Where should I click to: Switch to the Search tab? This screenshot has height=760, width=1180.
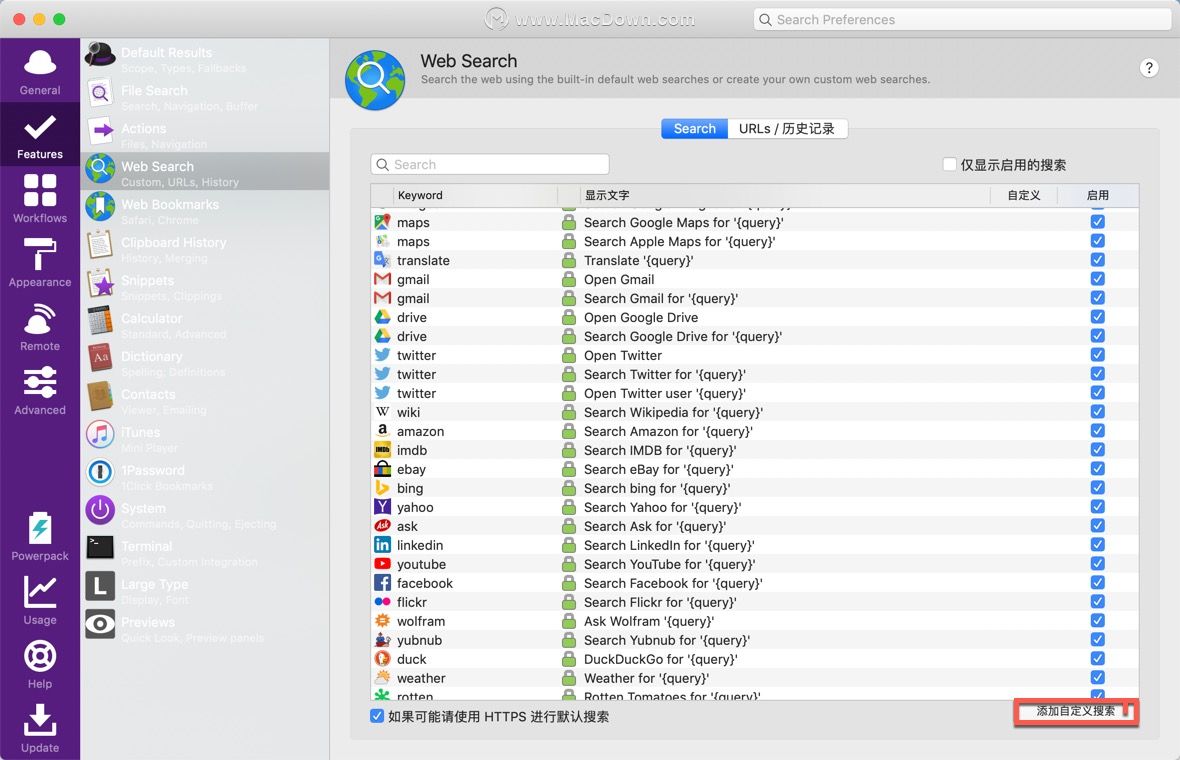pos(694,129)
